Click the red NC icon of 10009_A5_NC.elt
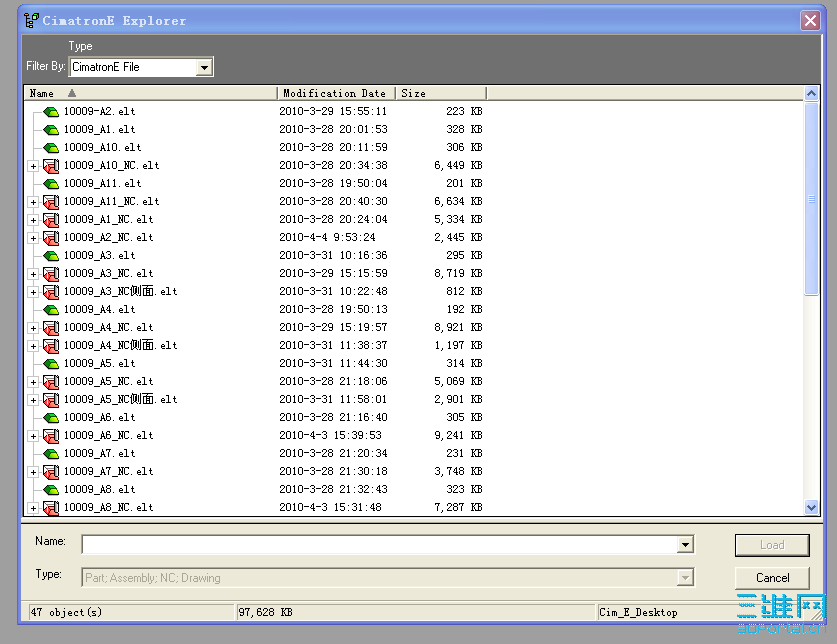Viewport: 837px width, 644px height. [51, 382]
